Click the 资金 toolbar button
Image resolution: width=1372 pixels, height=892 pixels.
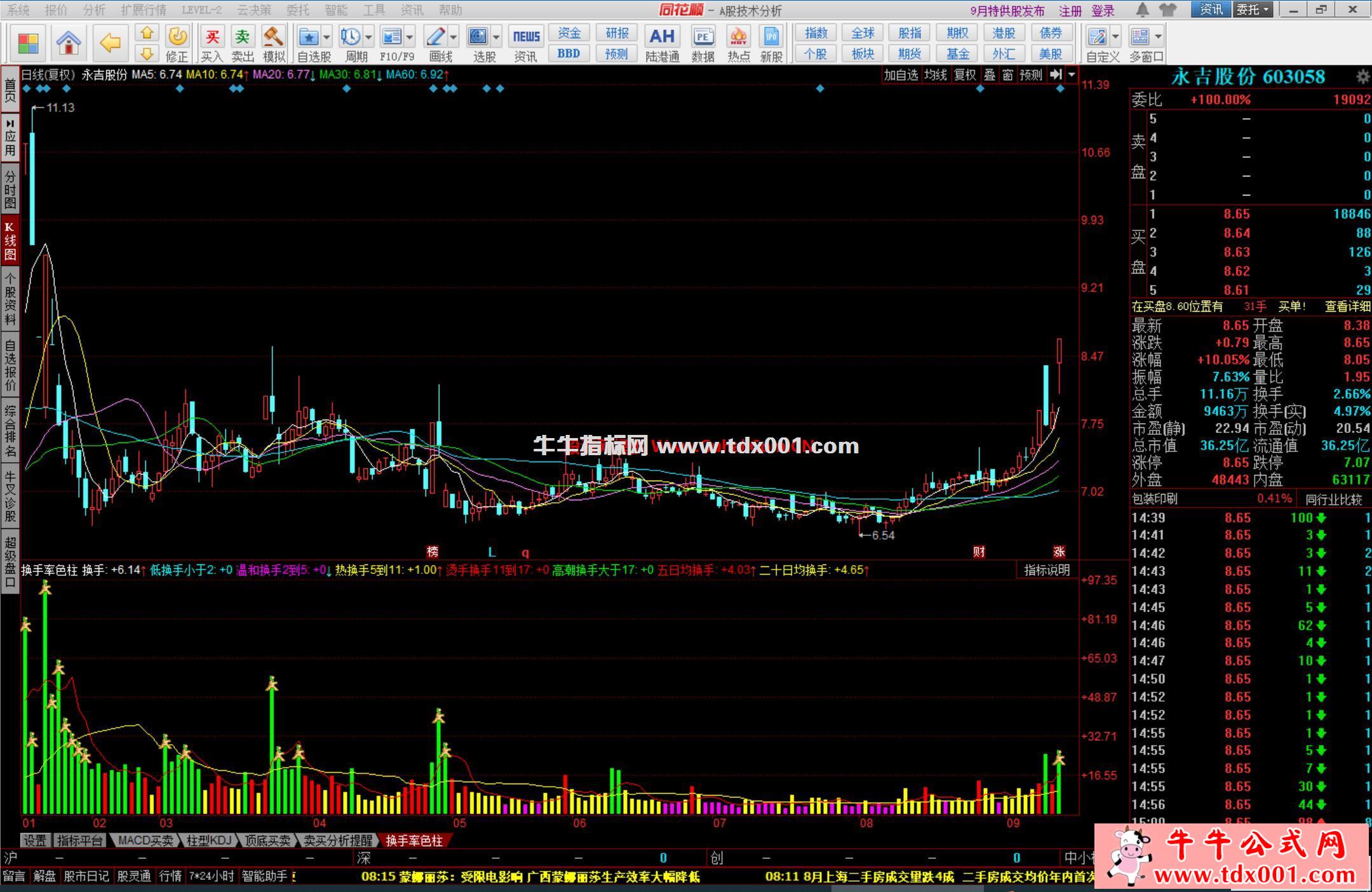tap(569, 33)
